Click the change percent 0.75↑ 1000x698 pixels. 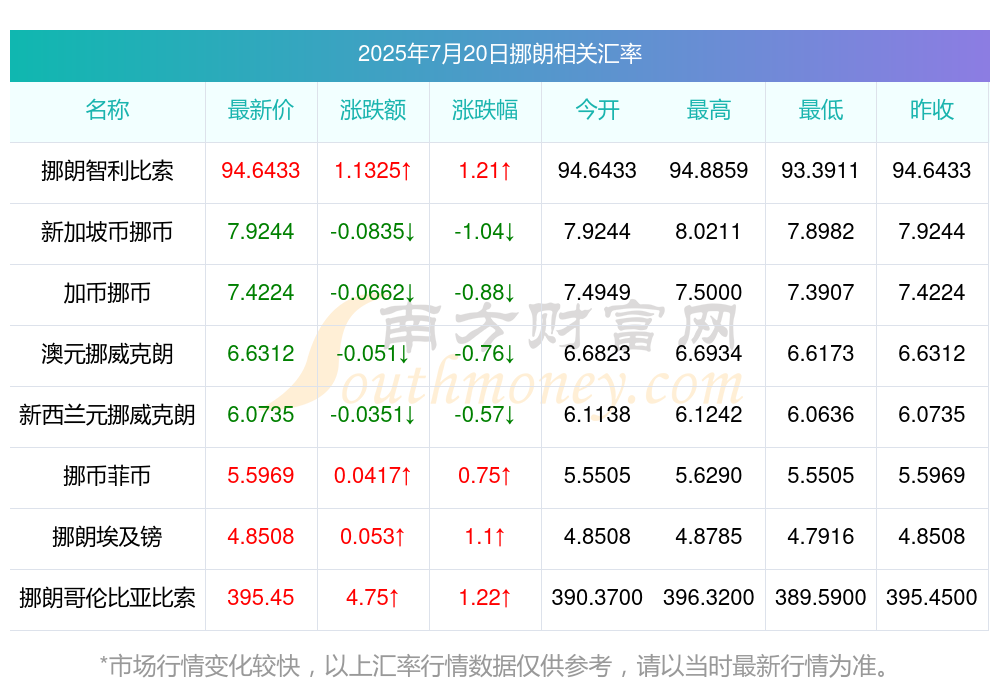[485, 476]
